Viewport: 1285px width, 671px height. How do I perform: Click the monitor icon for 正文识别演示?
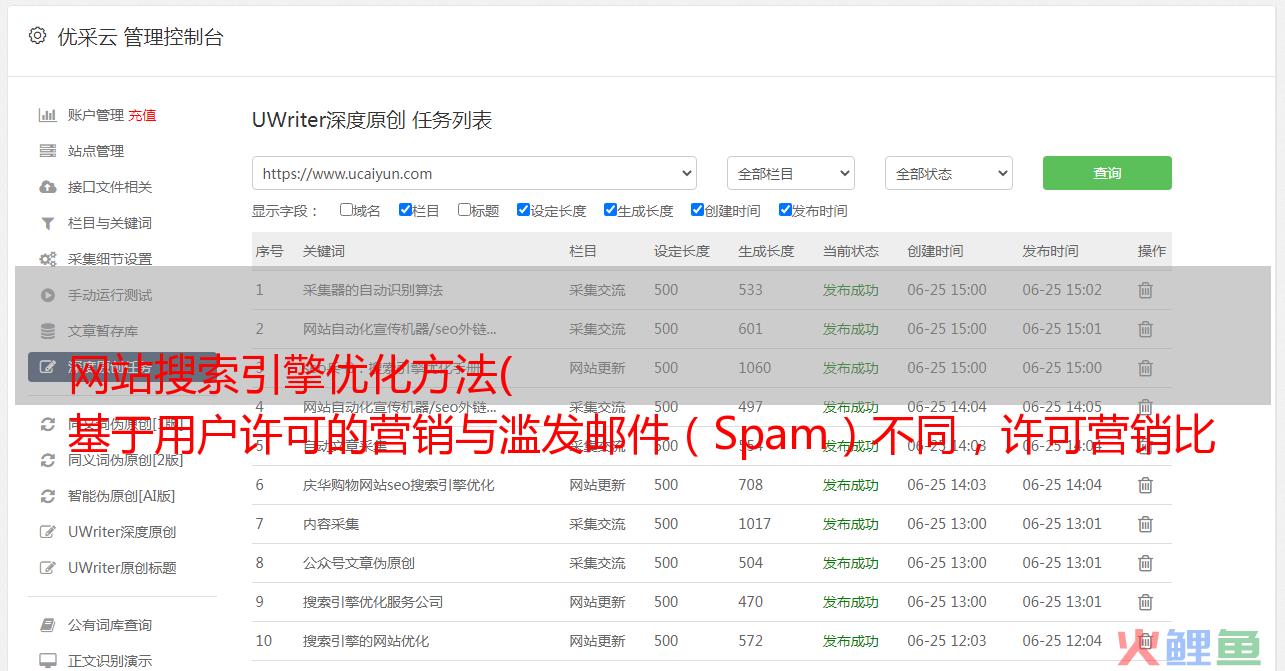tap(47, 661)
